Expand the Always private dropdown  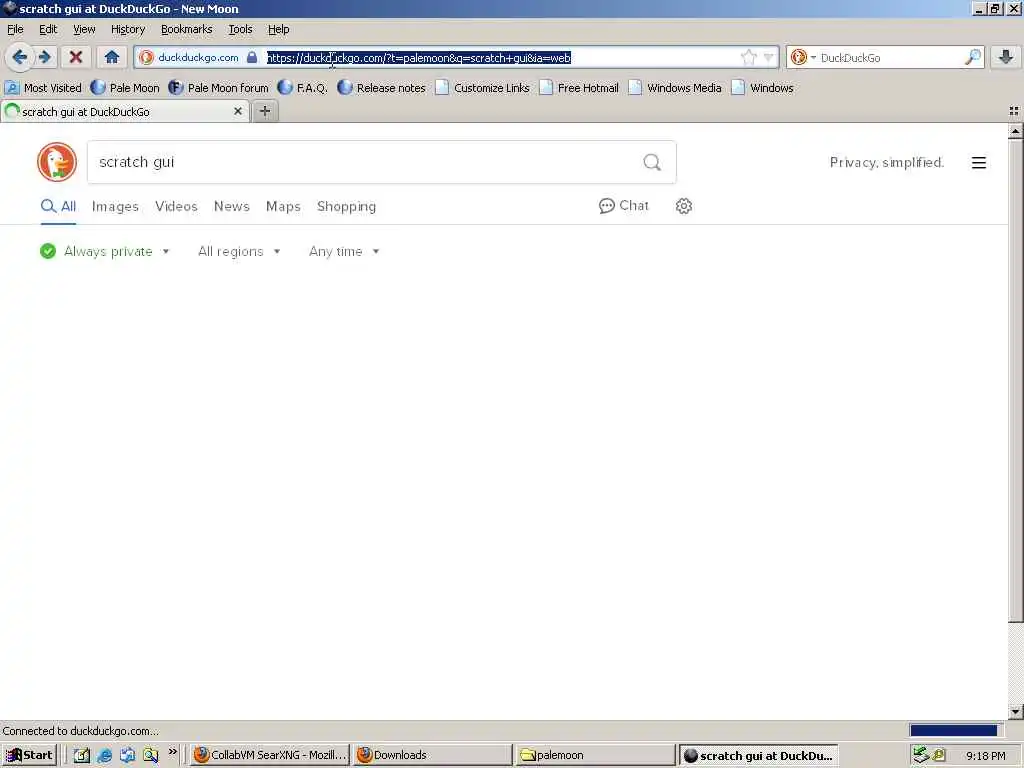(104, 251)
